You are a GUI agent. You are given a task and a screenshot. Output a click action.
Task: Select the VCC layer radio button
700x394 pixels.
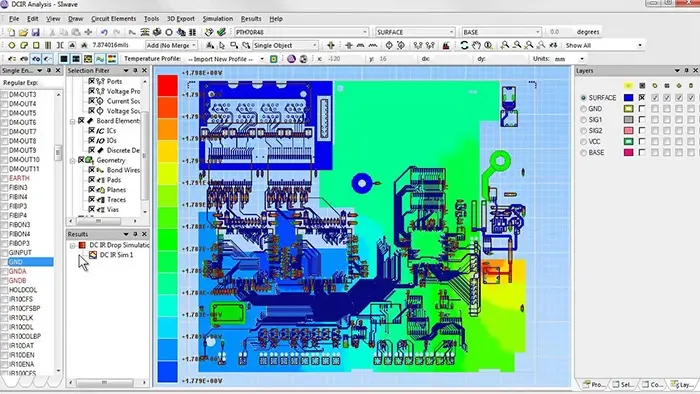click(x=583, y=141)
